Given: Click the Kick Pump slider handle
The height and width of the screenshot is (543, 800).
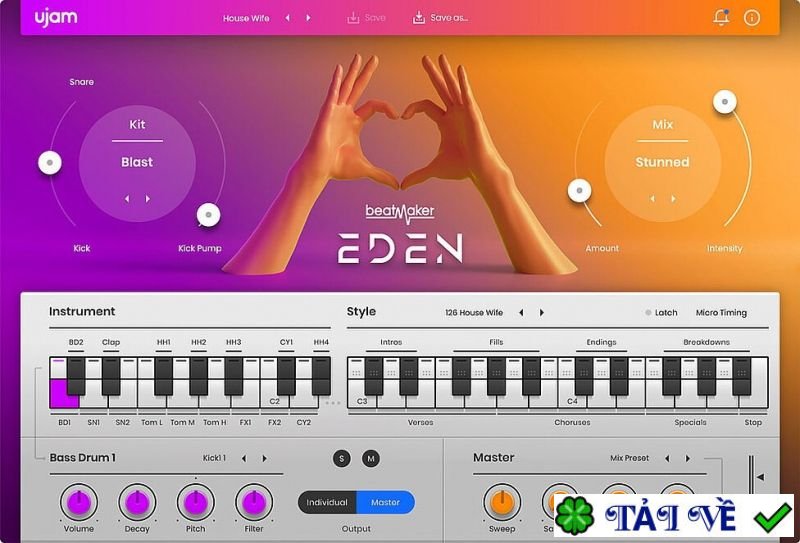Looking at the screenshot, I should click(x=209, y=215).
